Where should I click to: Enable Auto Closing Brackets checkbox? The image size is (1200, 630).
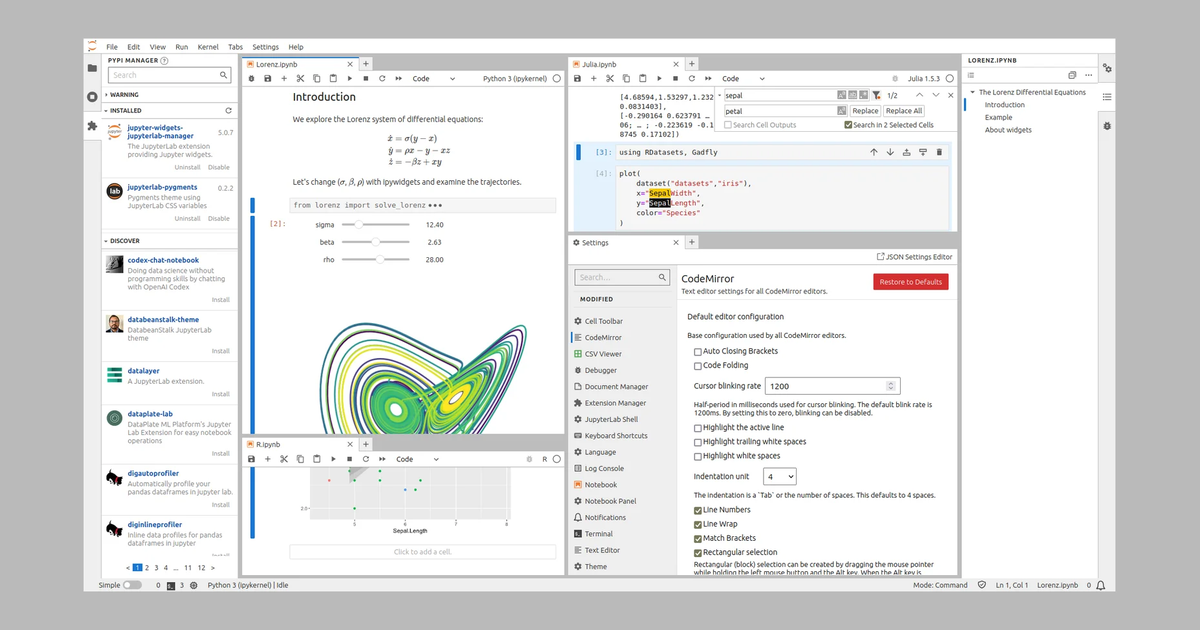[x=698, y=352]
